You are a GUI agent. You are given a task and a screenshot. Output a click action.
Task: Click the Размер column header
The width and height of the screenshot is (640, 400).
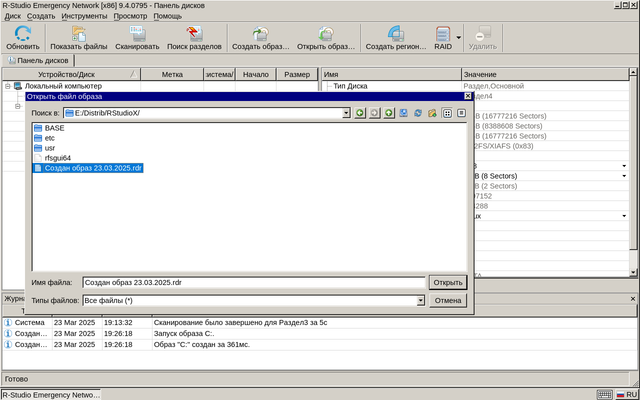297,74
